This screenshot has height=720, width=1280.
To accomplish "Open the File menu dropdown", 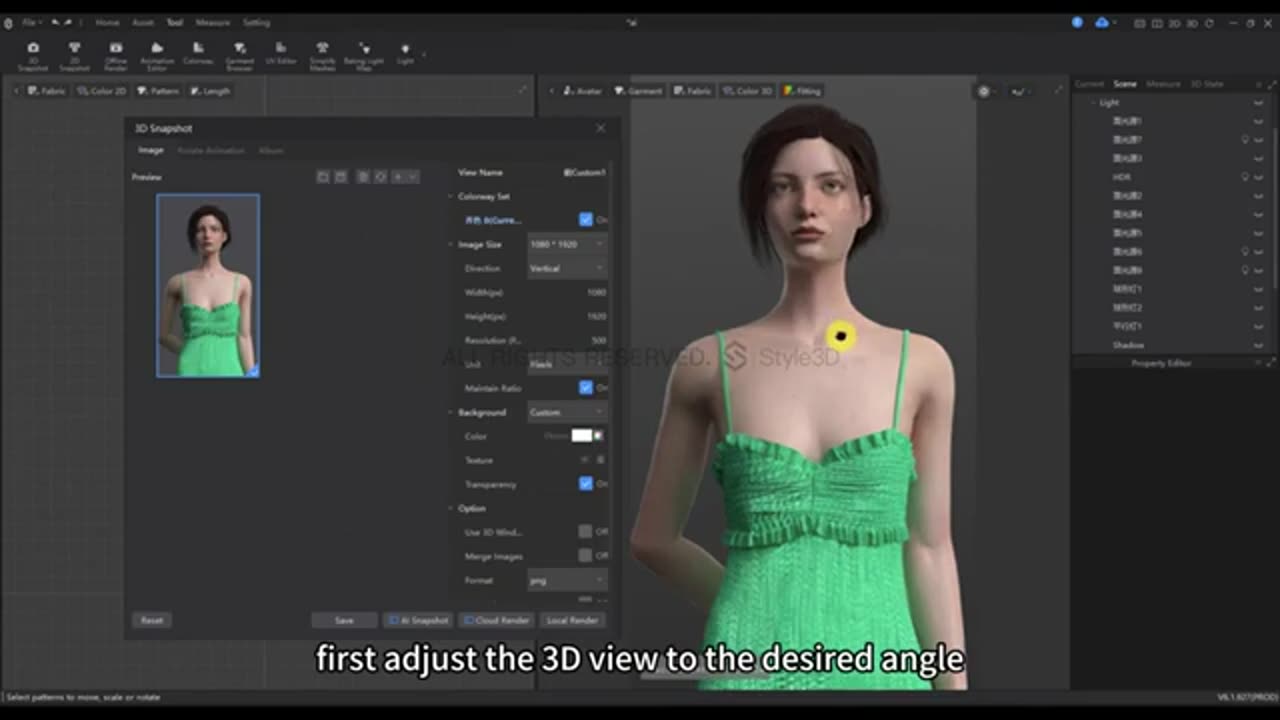I will pos(30,22).
